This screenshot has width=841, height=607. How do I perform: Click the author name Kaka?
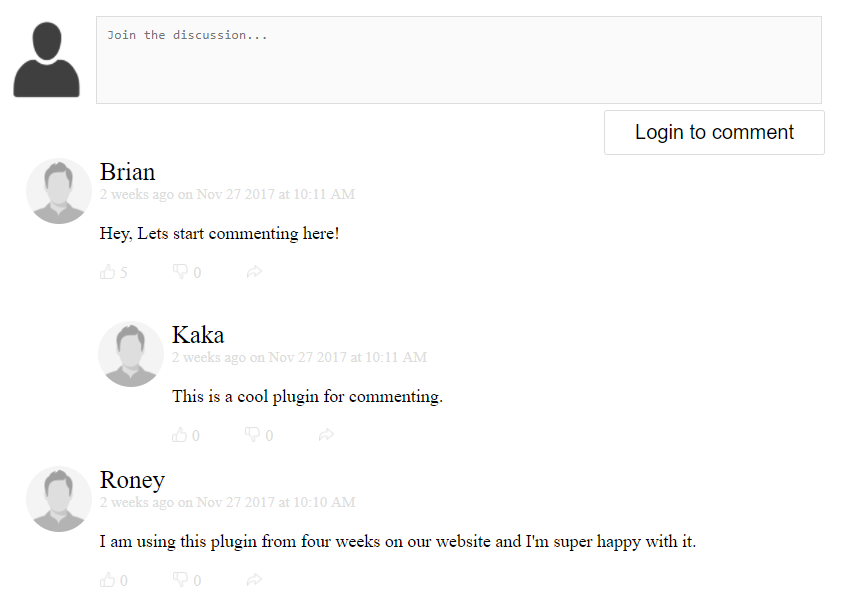(x=198, y=335)
